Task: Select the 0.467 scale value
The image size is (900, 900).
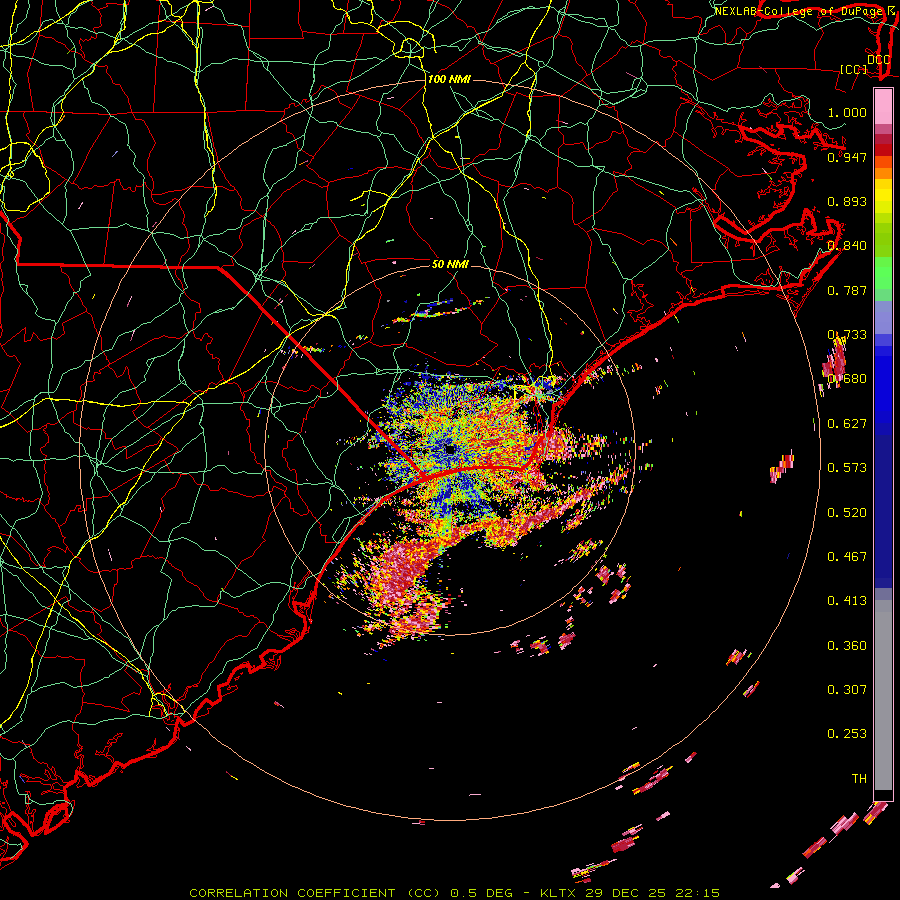Action: (847, 557)
